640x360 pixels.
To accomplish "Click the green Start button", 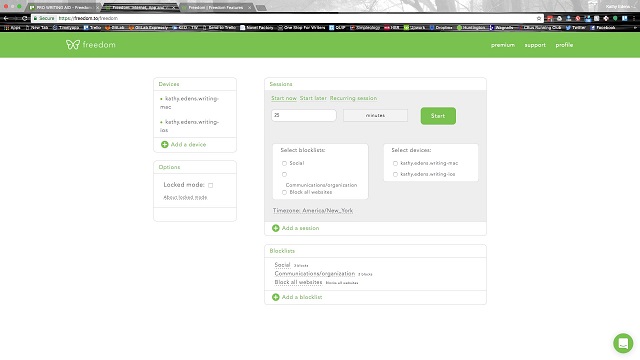I will point(438,116).
